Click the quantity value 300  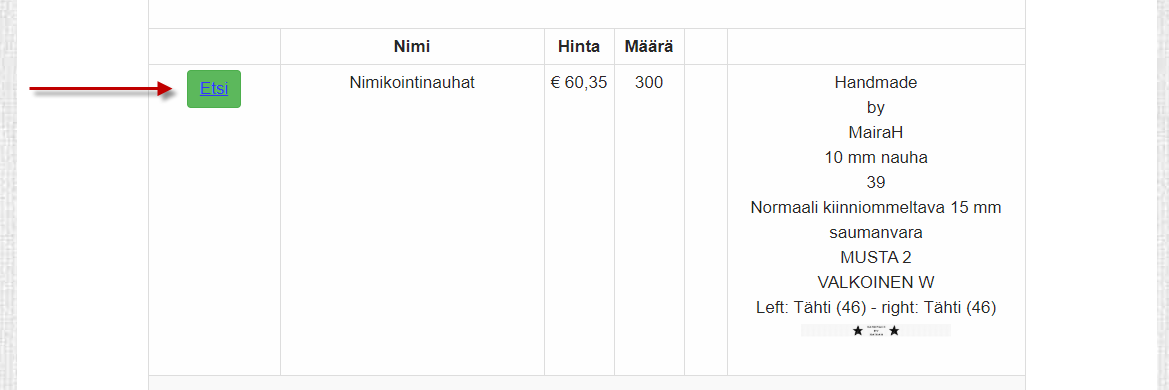pos(649,83)
